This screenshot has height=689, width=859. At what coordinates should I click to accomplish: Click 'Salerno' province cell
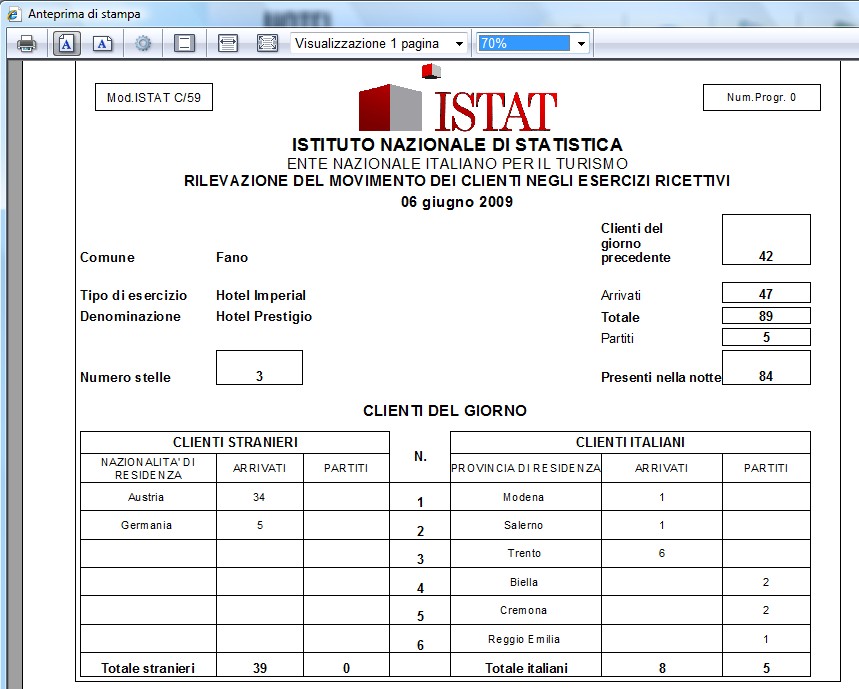(524, 525)
